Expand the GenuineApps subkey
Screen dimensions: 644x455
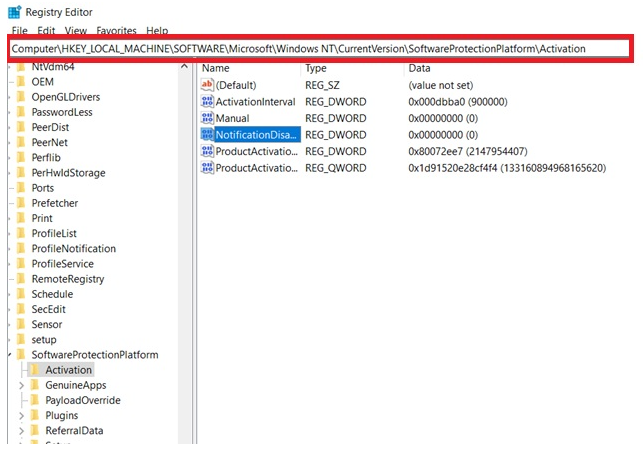22,385
